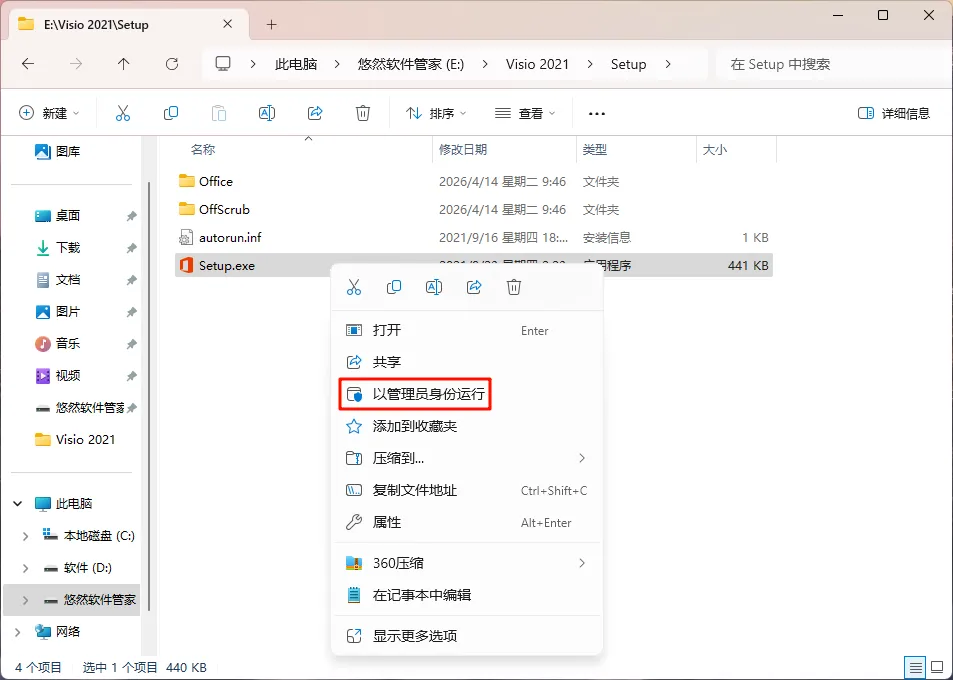Go forward with the right arrow

tap(76, 64)
